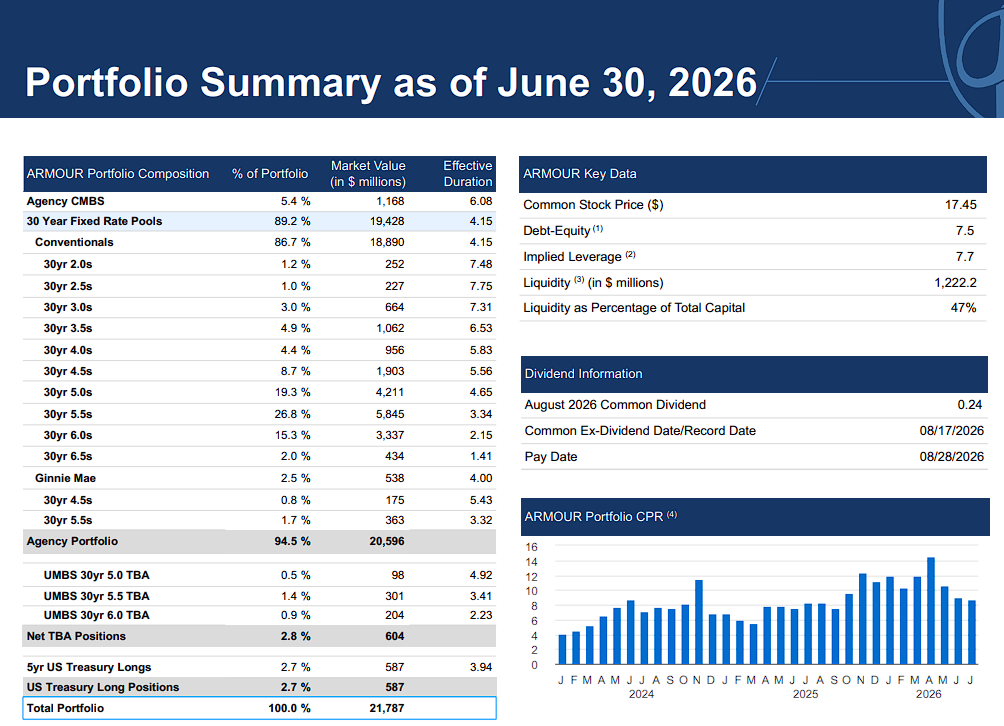The height and width of the screenshot is (726, 1004).
Task: Click the dividend value '0.24'
Action: [x=970, y=405]
